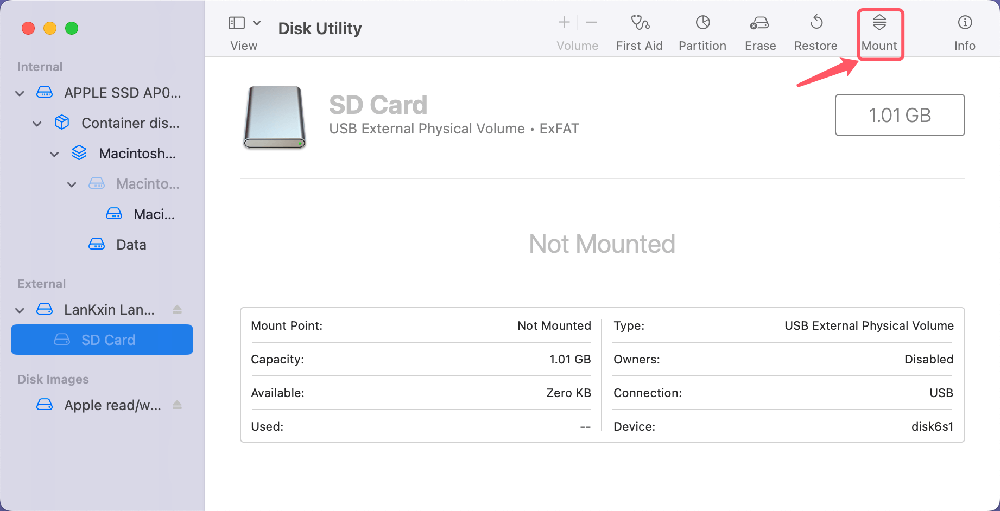The width and height of the screenshot is (1000, 511).
Task: Click the Capacity 1.01 GB table value
Action: pyautogui.click(x=570, y=359)
